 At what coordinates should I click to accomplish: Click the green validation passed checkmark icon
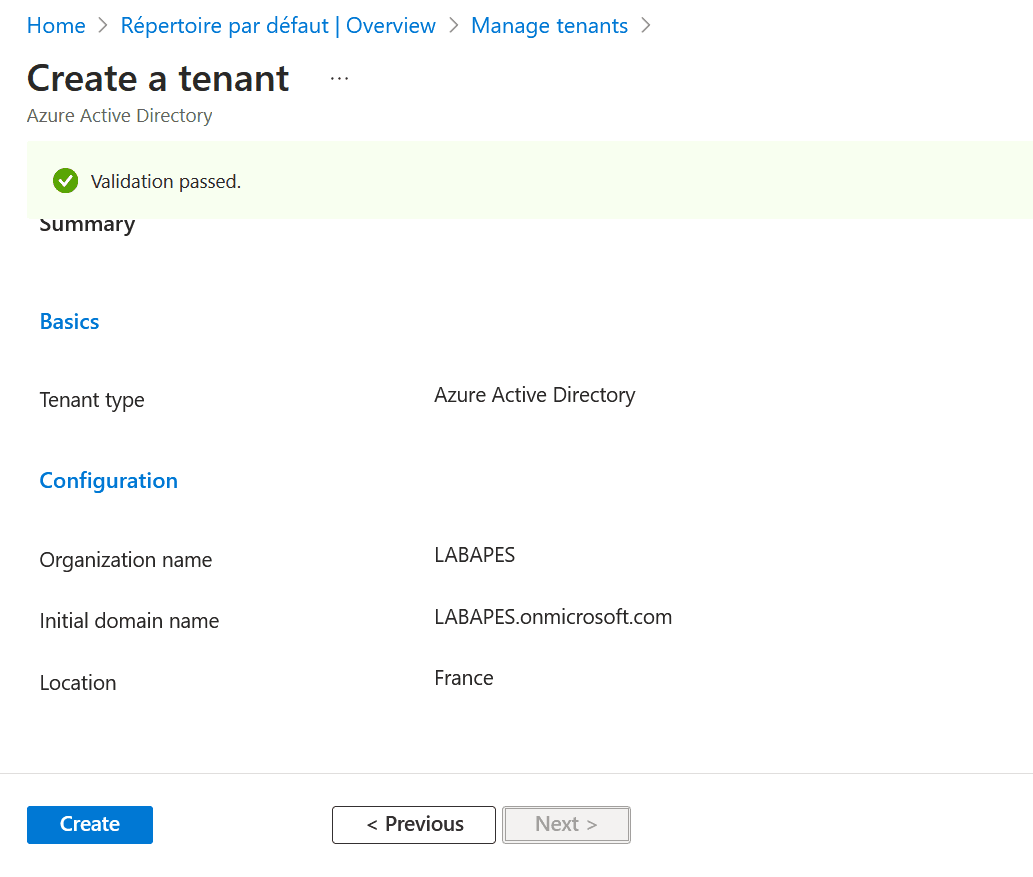(65, 181)
